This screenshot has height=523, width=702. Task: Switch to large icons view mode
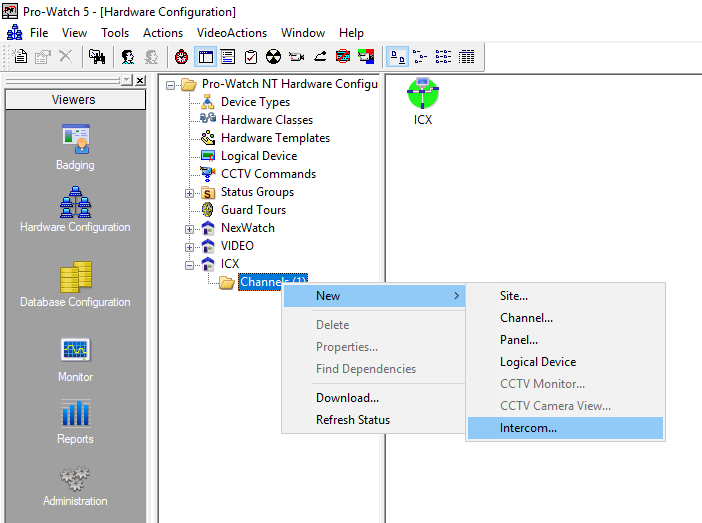click(x=397, y=57)
